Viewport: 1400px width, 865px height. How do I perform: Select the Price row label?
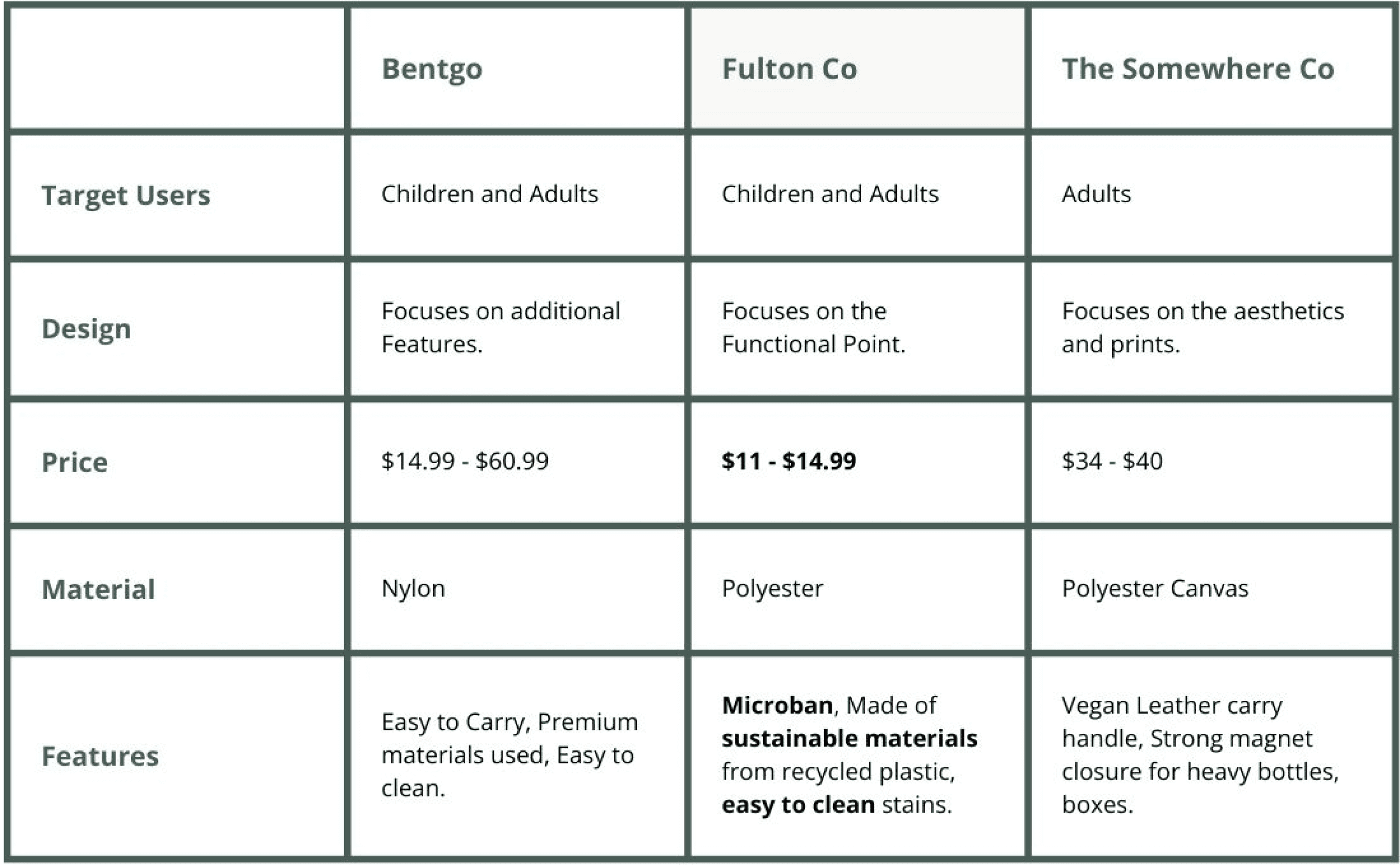(x=75, y=462)
